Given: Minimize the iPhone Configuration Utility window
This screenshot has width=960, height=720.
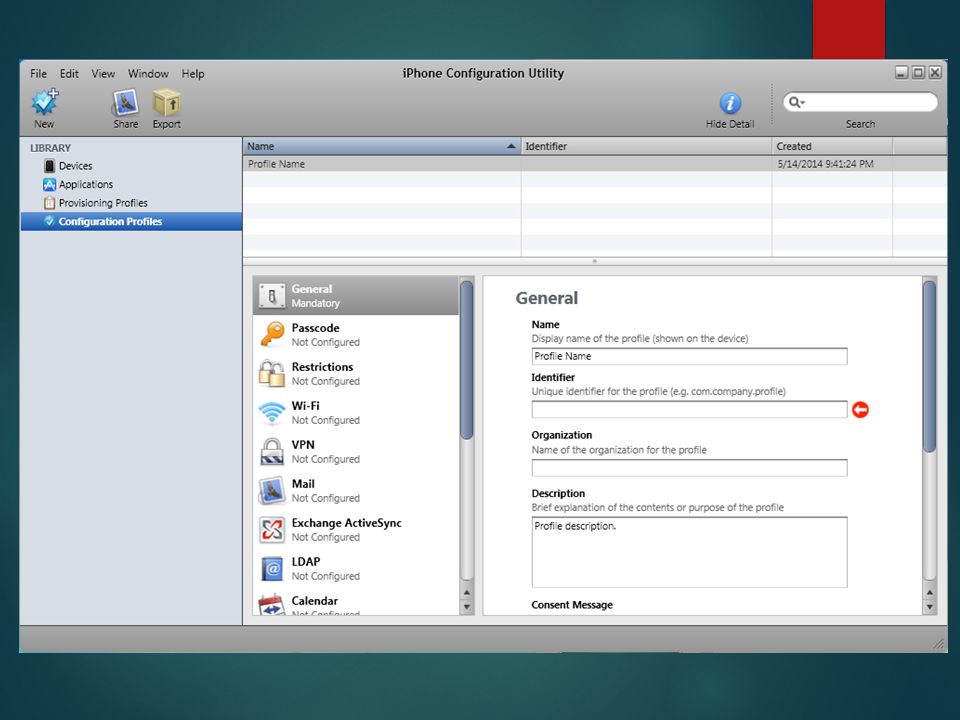Looking at the screenshot, I should [901, 73].
